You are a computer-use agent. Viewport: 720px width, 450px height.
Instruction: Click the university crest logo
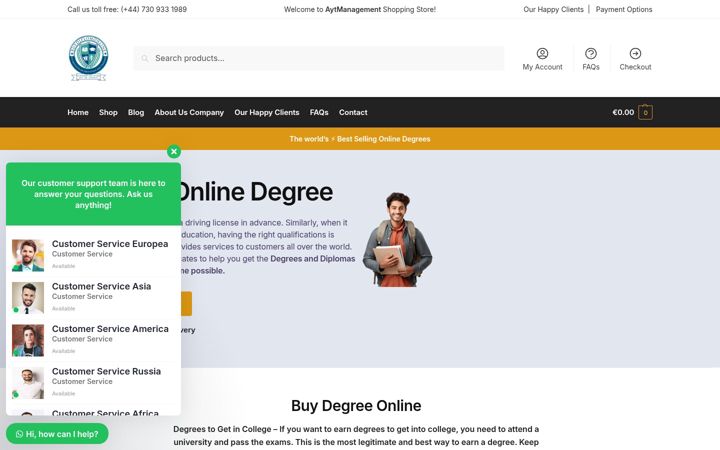click(x=89, y=58)
